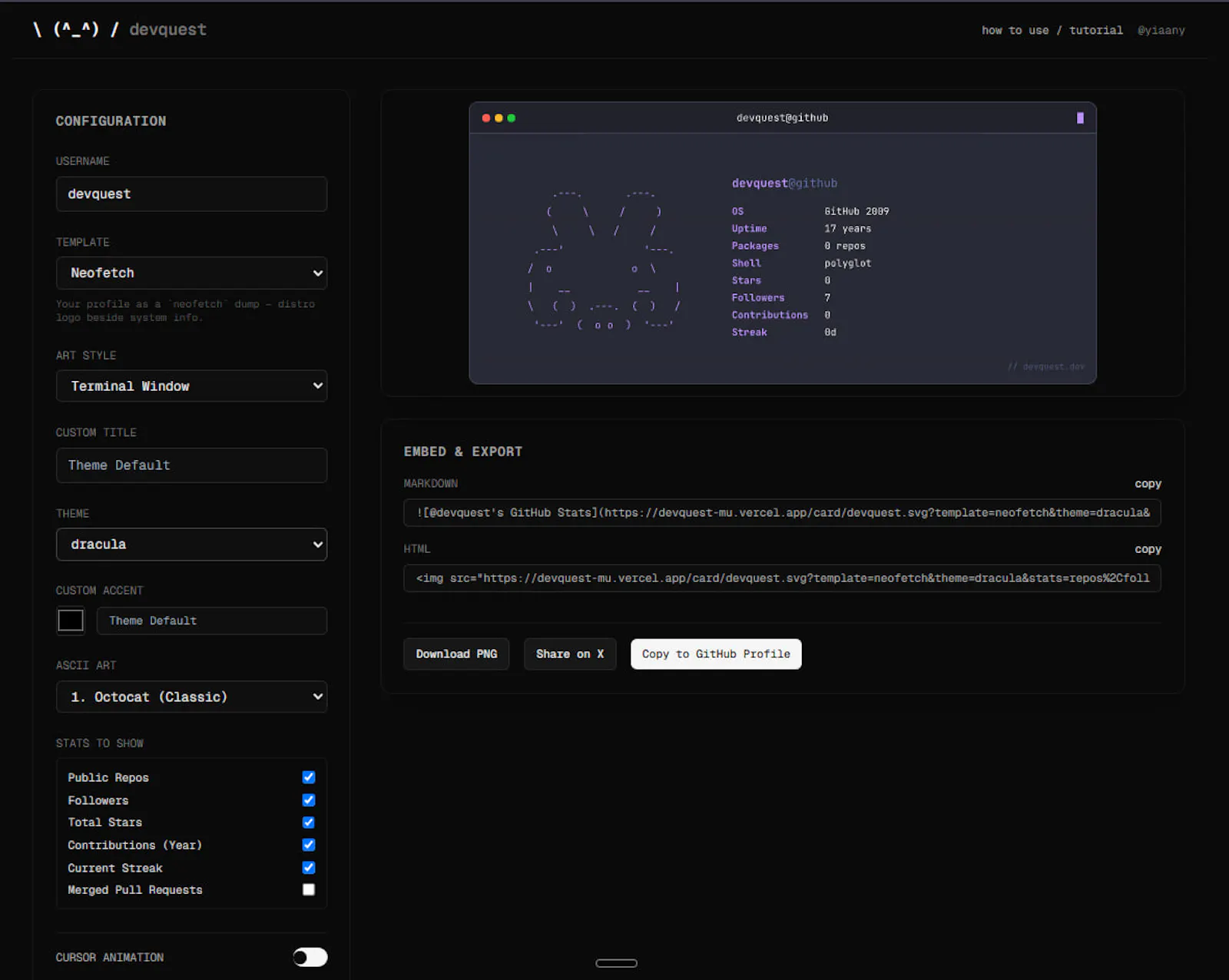
Task: Click the EMBED & EXPORT heading
Action: [x=462, y=452]
